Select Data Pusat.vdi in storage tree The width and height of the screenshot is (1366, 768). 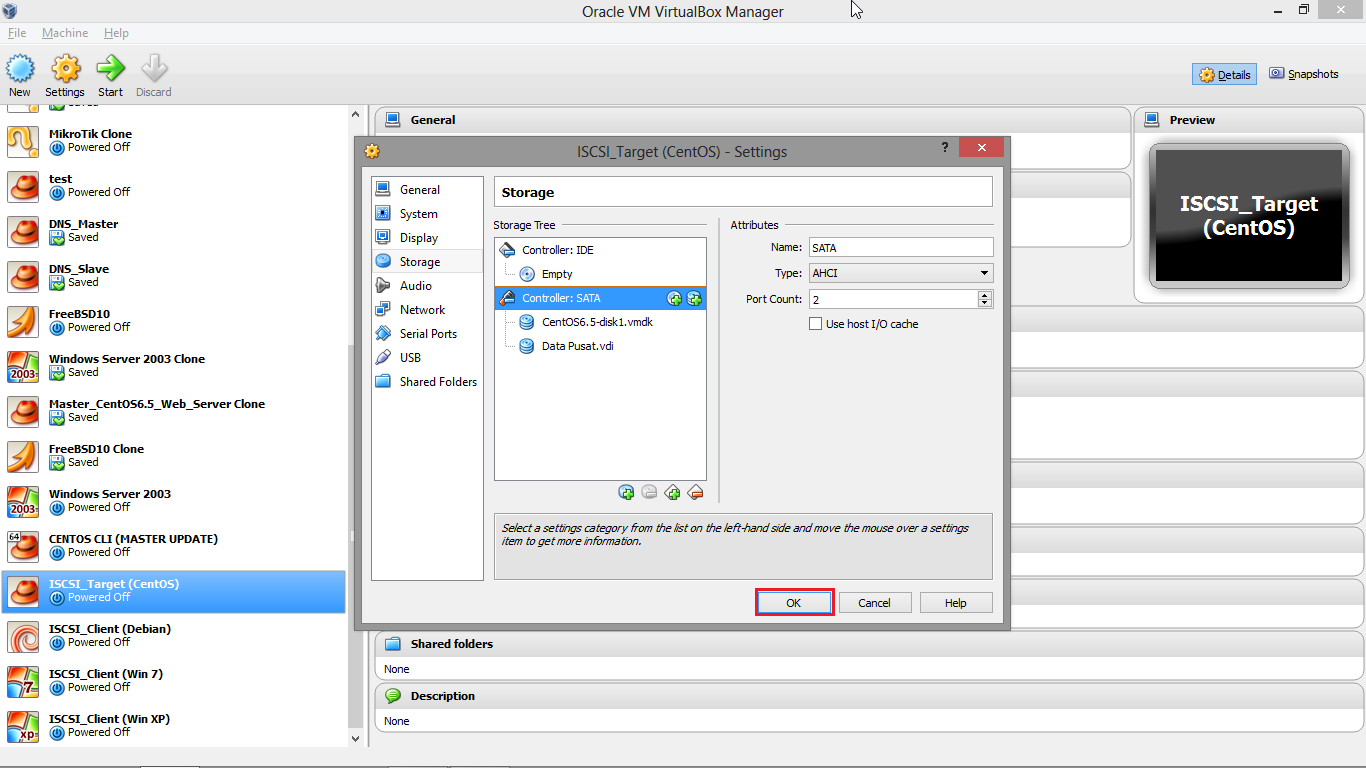click(600, 346)
